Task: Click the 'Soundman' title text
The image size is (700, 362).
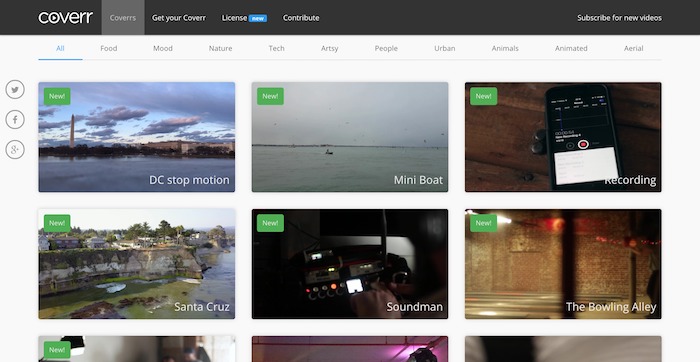Action: (415, 307)
